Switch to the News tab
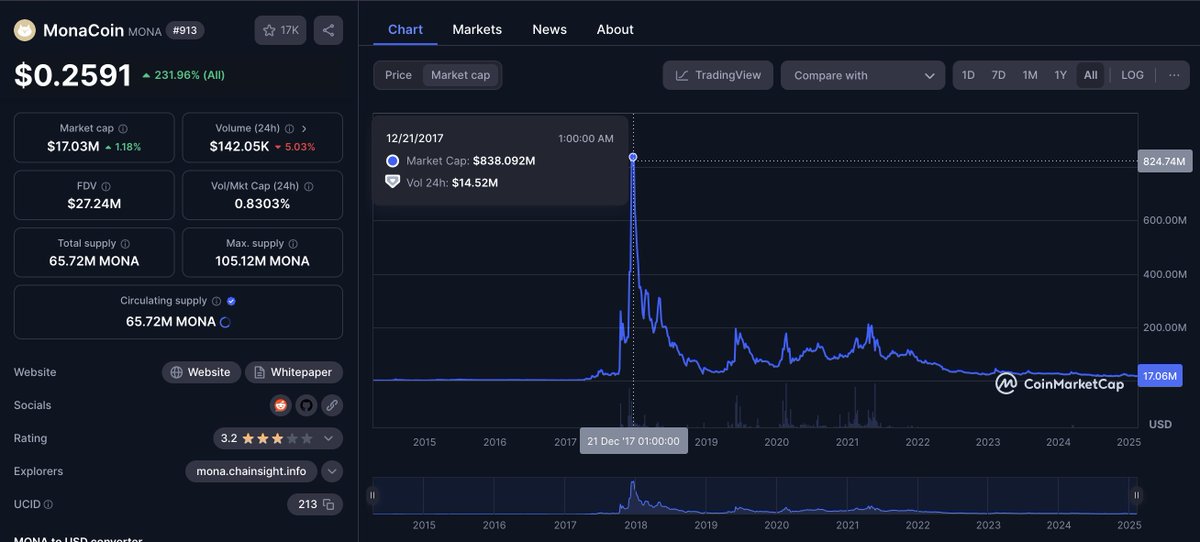1200x542 pixels. [549, 30]
